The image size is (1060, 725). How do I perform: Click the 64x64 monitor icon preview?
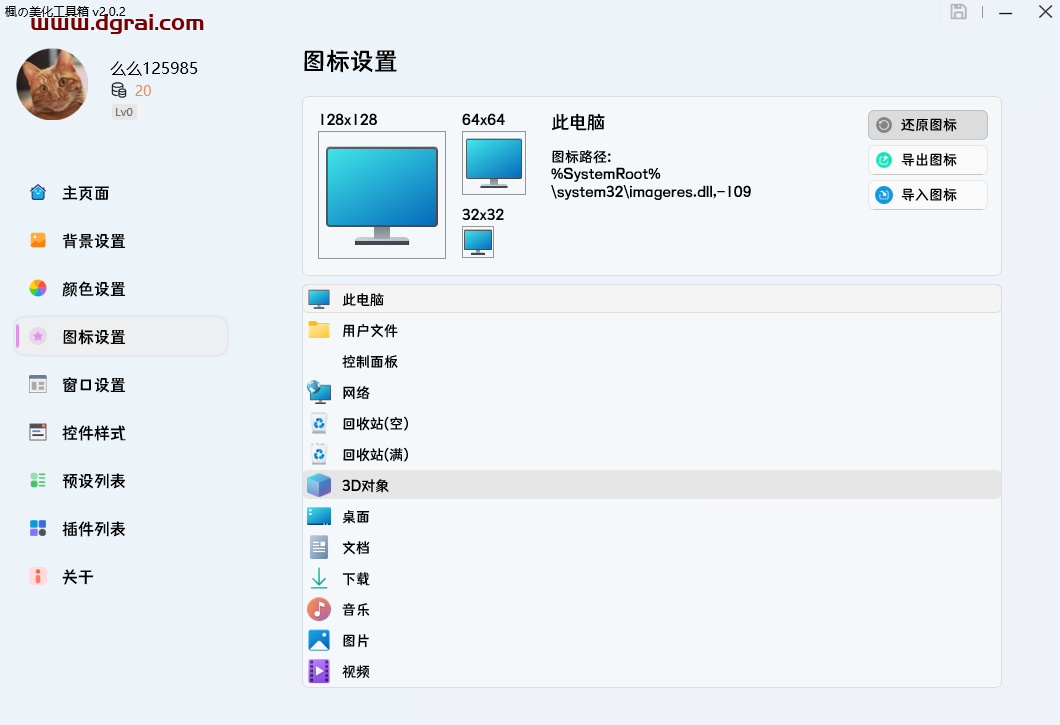coord(493,163)
